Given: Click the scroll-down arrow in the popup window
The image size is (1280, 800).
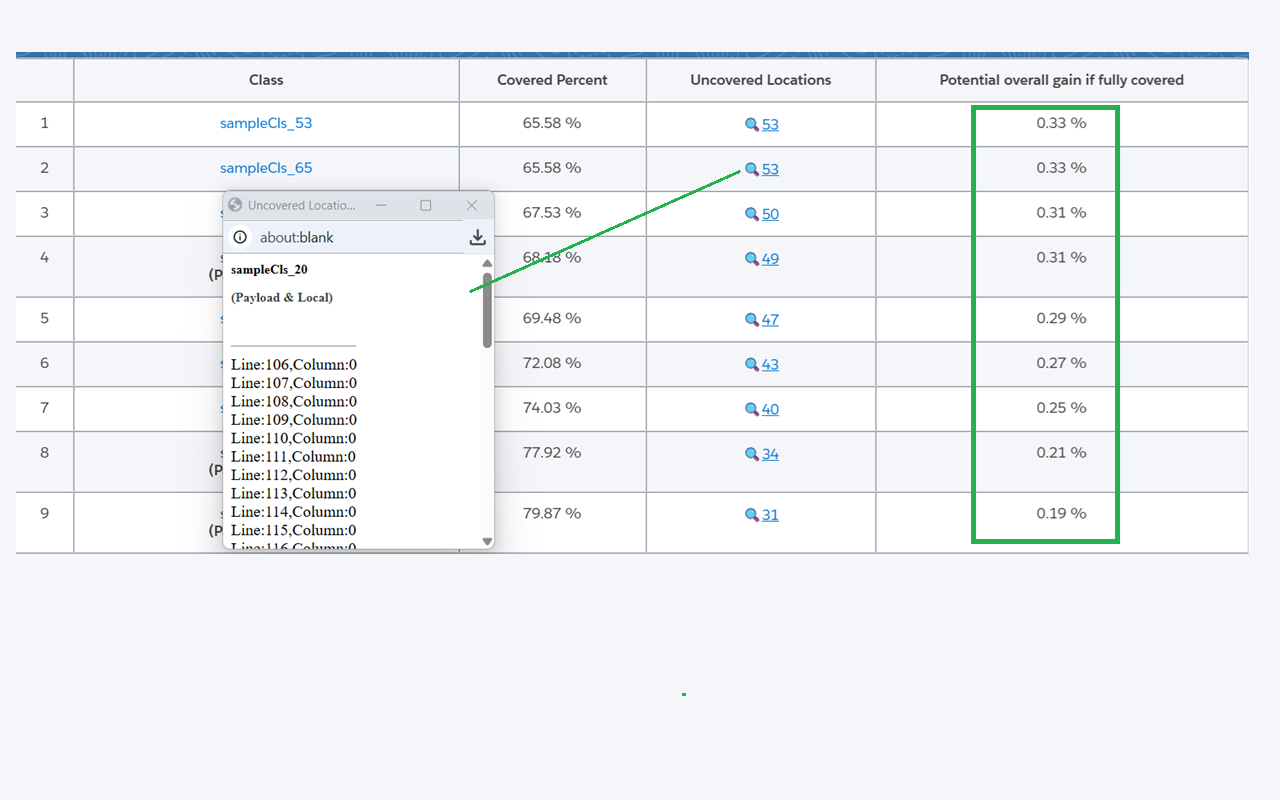Looking at the screenshot, I should point(486,540).
